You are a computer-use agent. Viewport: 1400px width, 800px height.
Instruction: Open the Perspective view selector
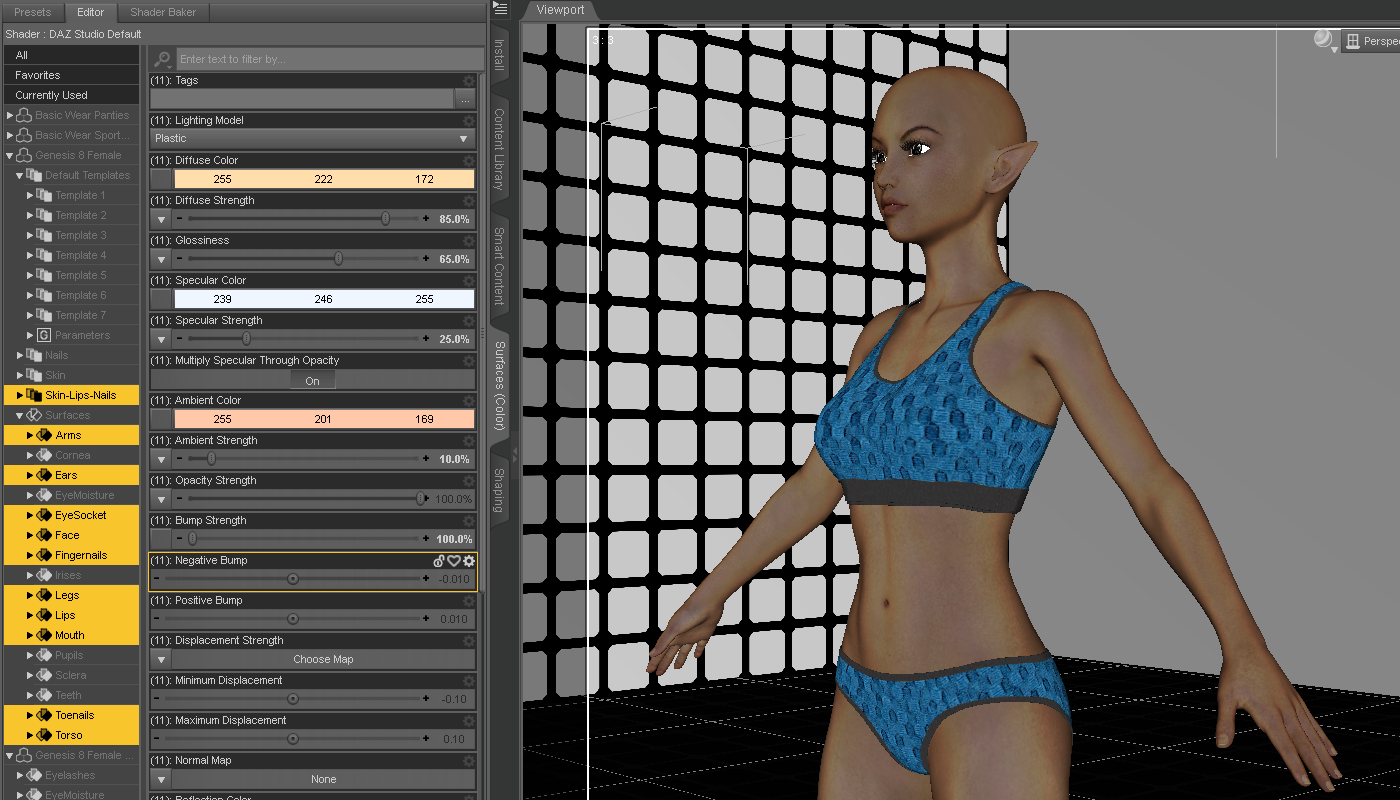click(x=1370, y=41)
